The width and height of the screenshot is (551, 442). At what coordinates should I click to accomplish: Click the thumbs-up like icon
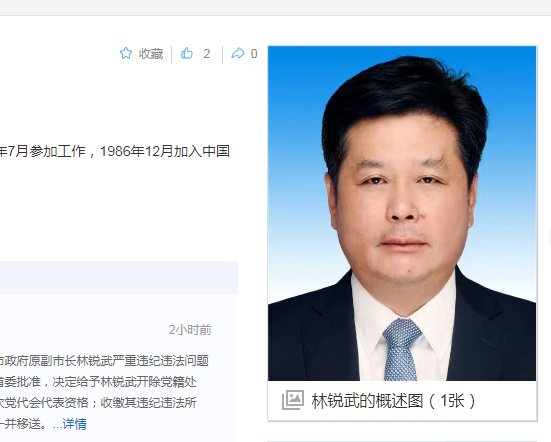coord(187,53)
